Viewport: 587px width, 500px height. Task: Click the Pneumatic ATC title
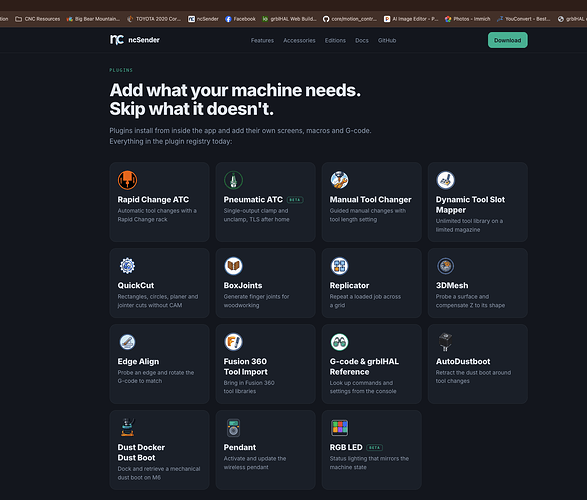[x=253, y=199]
